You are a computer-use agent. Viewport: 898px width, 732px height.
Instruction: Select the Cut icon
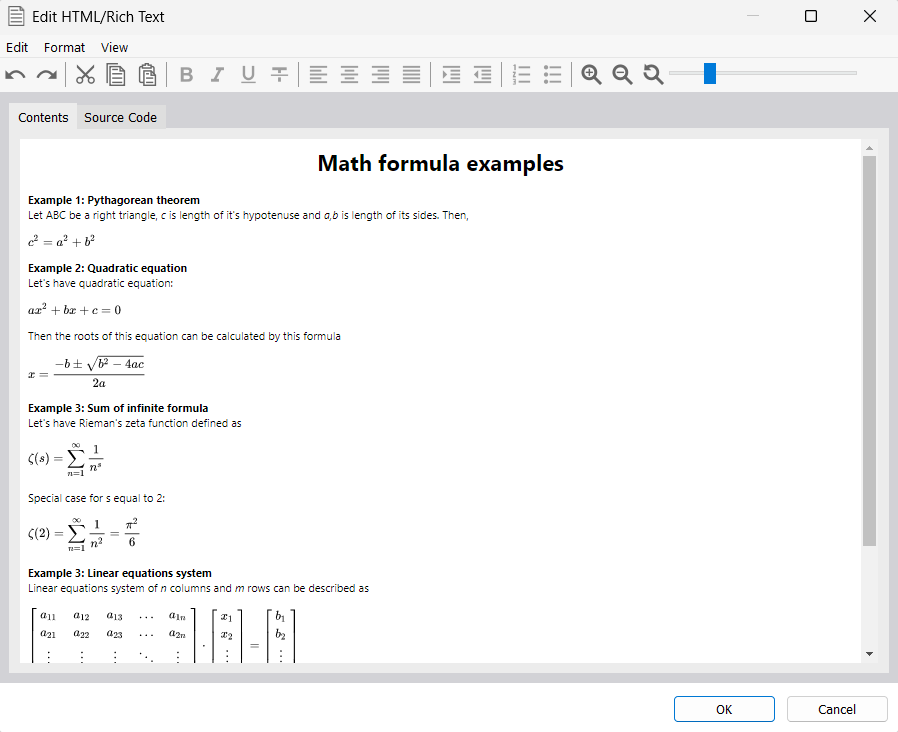pyautogui.click(x=85, y=73)
